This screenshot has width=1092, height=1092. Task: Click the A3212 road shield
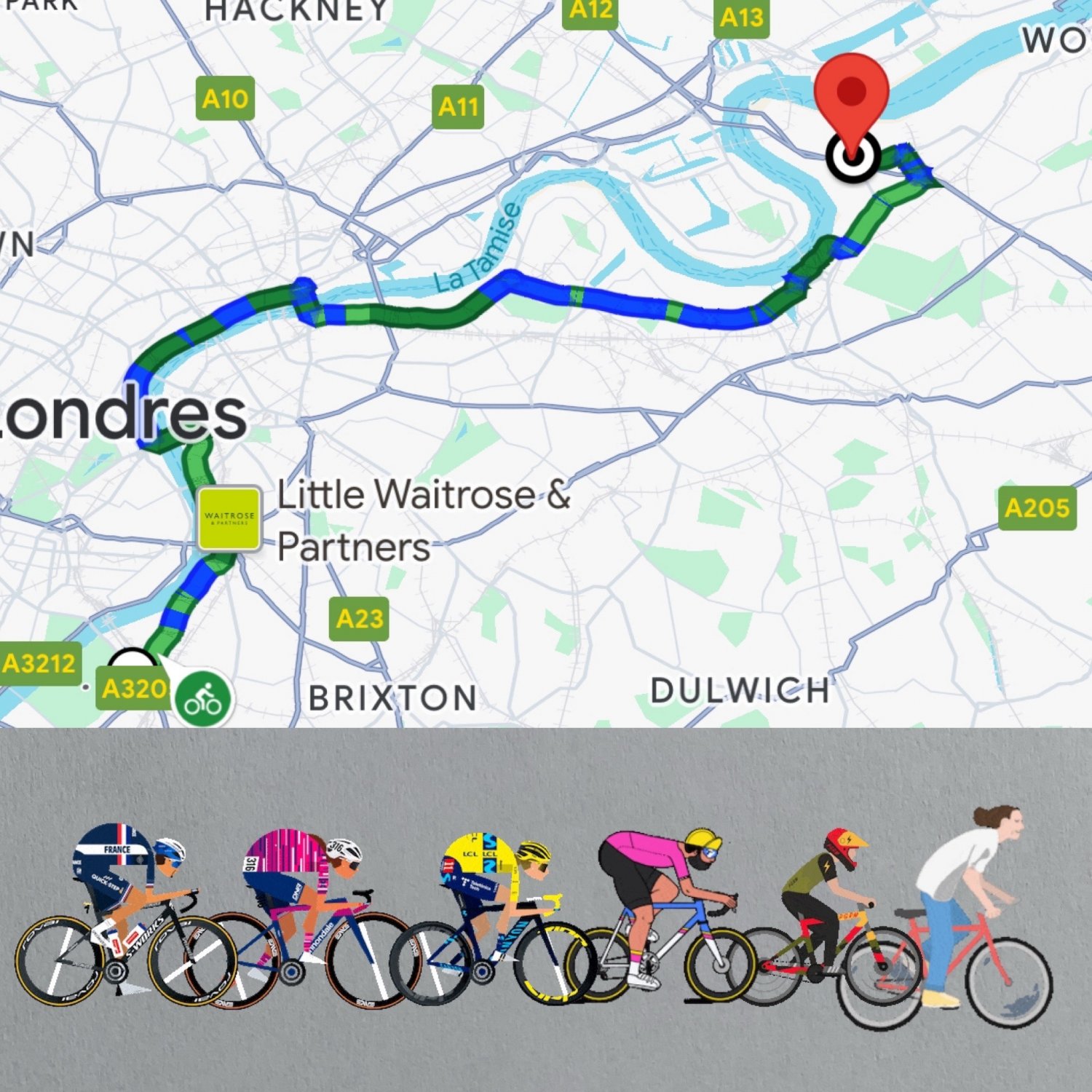point(39,663)
